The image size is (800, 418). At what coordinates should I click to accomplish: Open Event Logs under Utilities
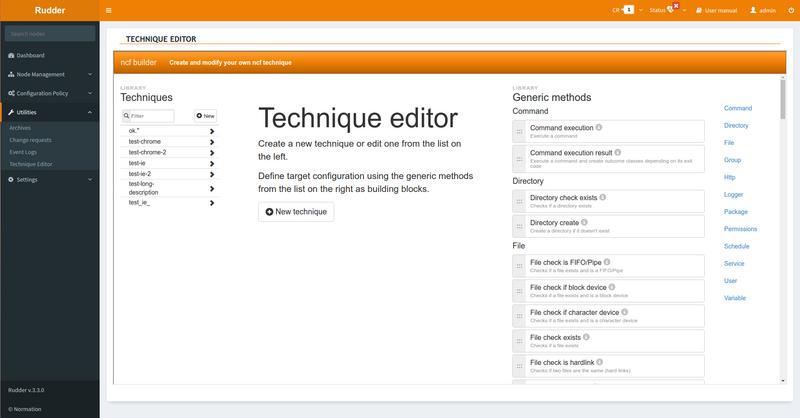23,152
